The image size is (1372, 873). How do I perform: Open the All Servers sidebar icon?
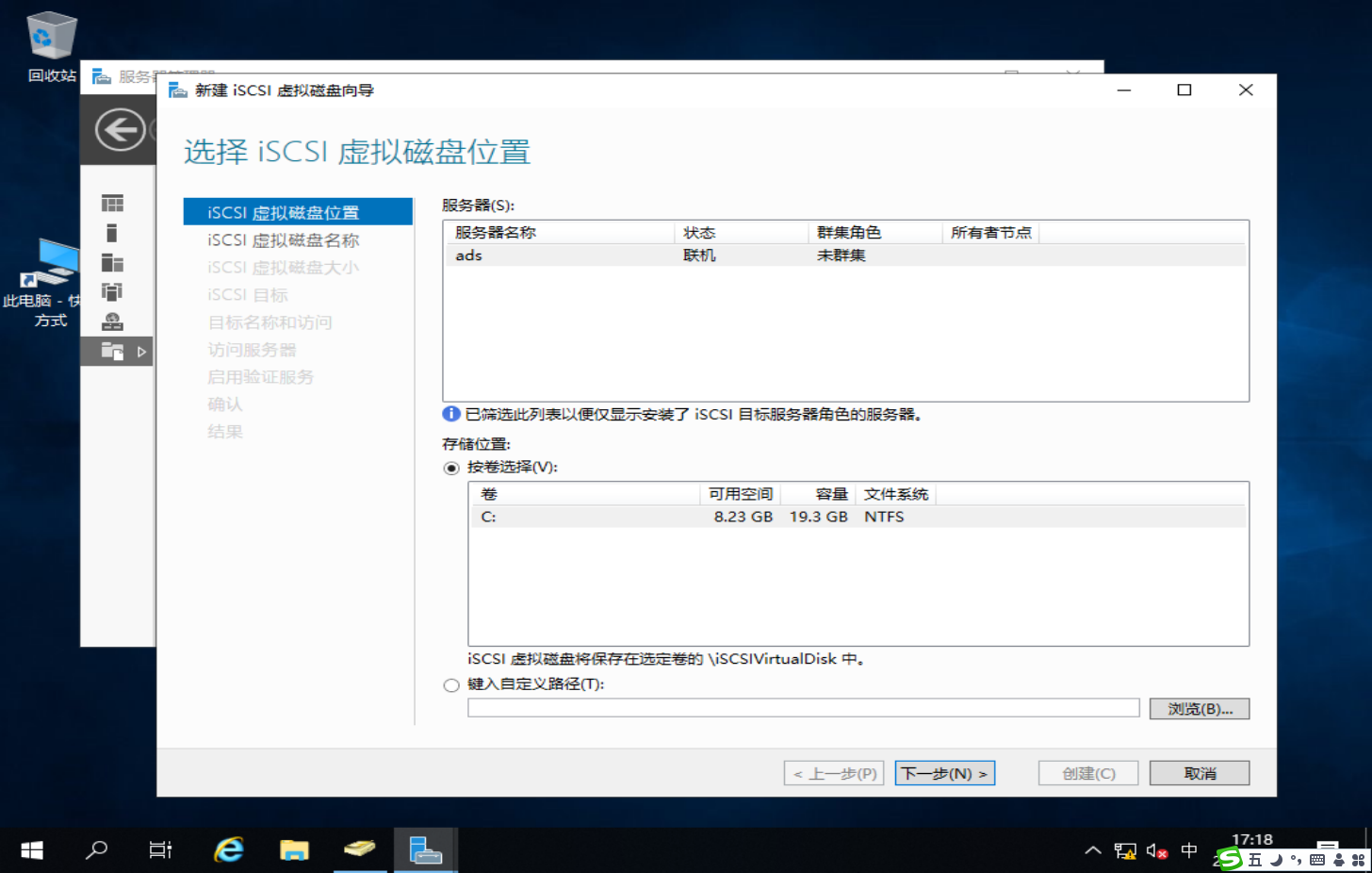pyautogui.click(x=113, y=263)
